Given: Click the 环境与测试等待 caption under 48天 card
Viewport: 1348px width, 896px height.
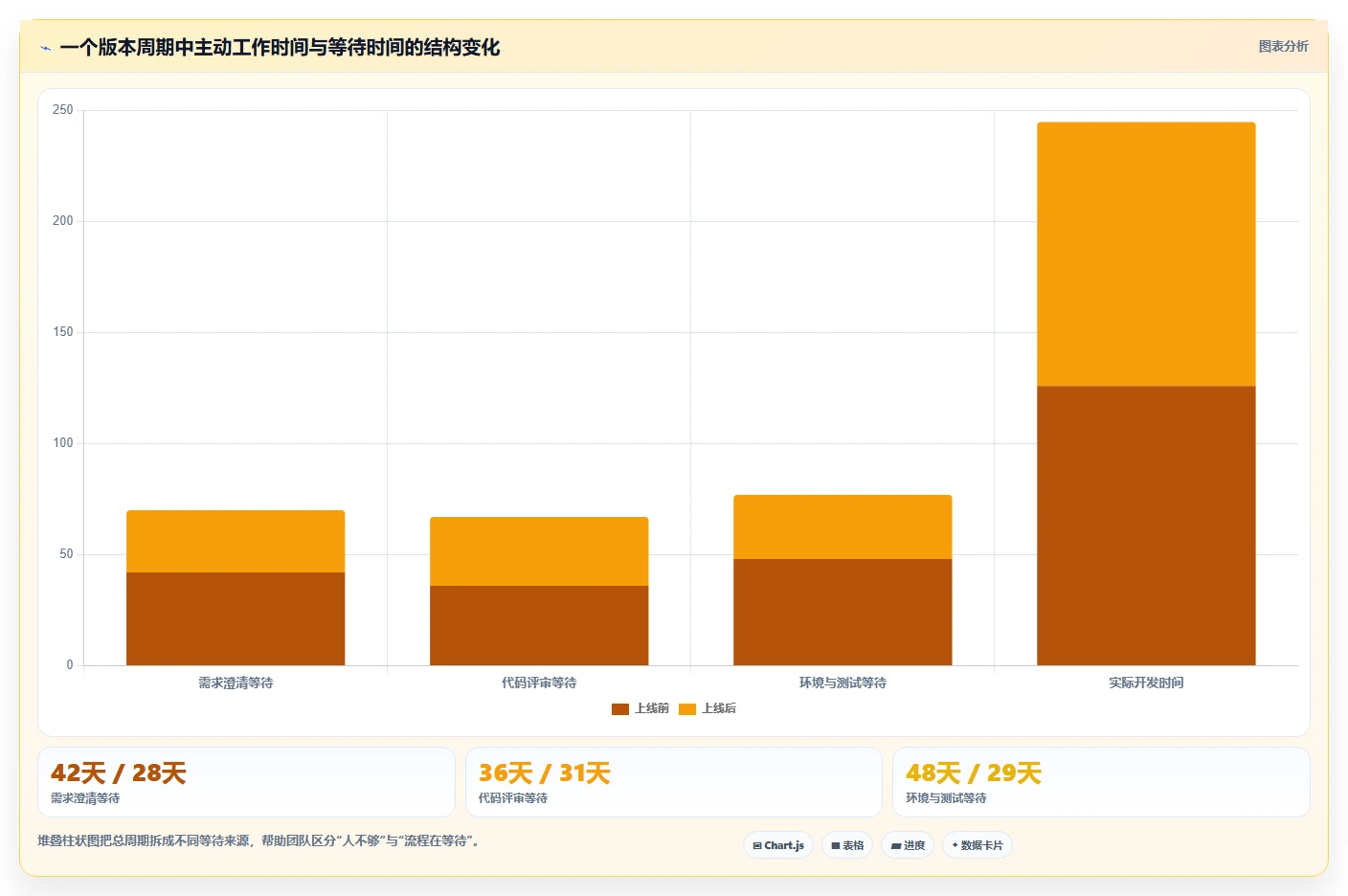Looking at the screenshot, I should [x=946, y=797].
